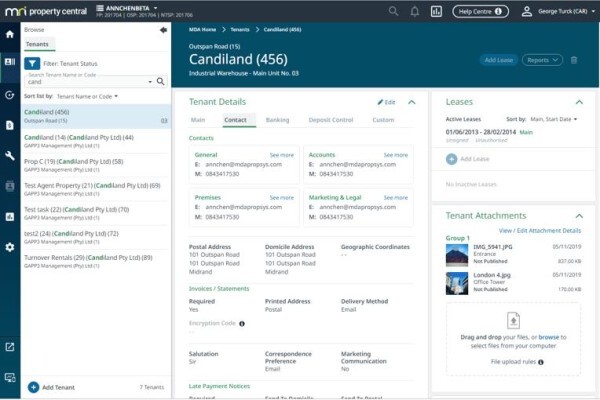Image resolution: width=600 pixels, height=400 pixels.
Task: Open the Sort list by dropdown
Action: [87, 96]
